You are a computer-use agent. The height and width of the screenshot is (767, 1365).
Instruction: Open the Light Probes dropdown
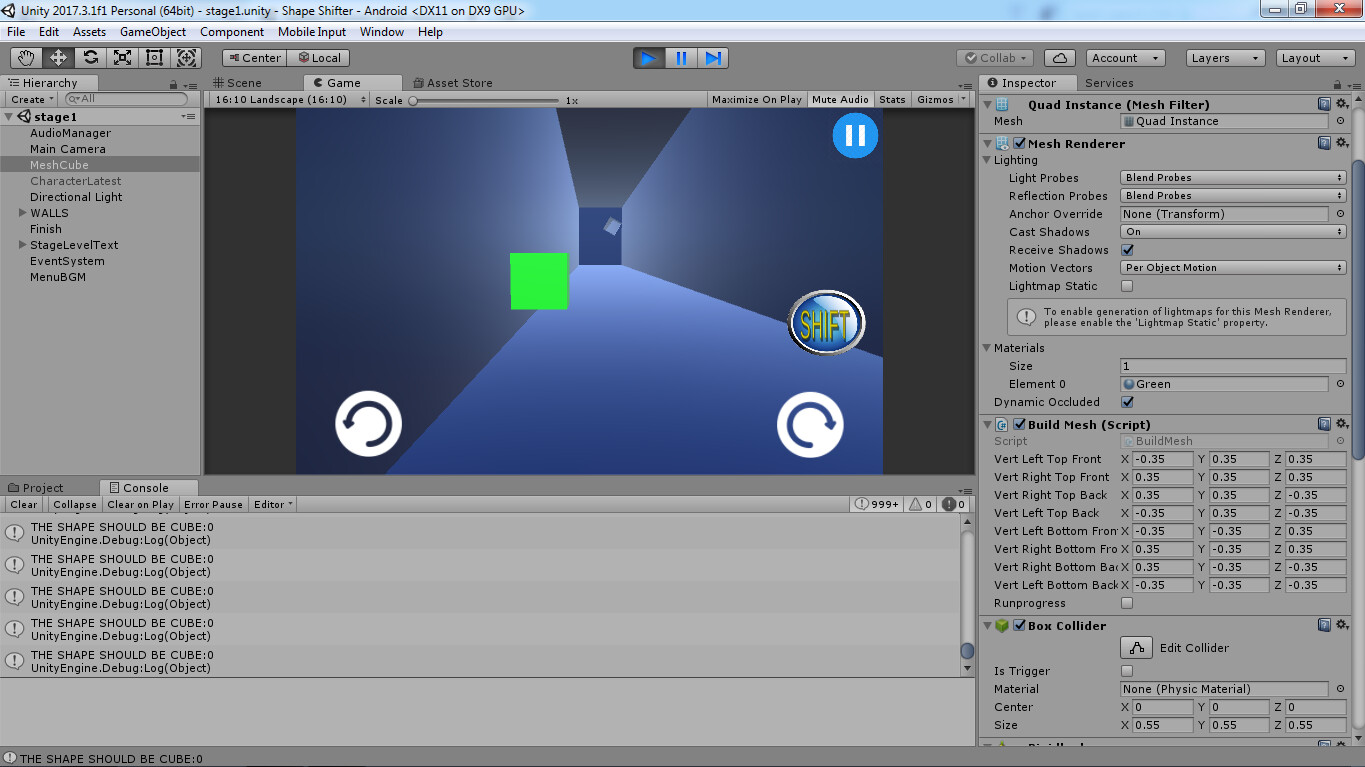click(x=1232, y=177)
